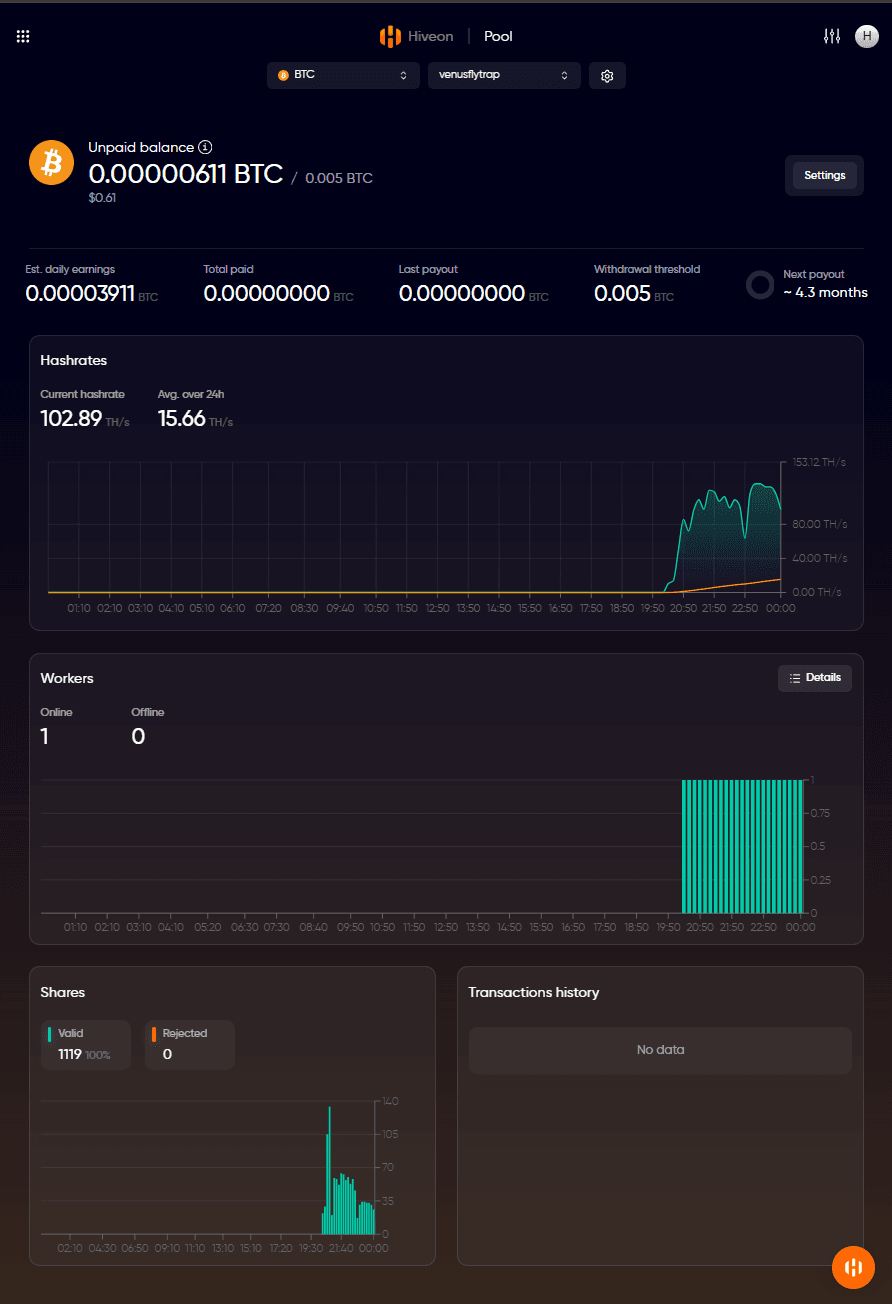Viewport: 892px width, 1304px height.
Task: Open the apps grid menu
Action: (x=22, y=36)
